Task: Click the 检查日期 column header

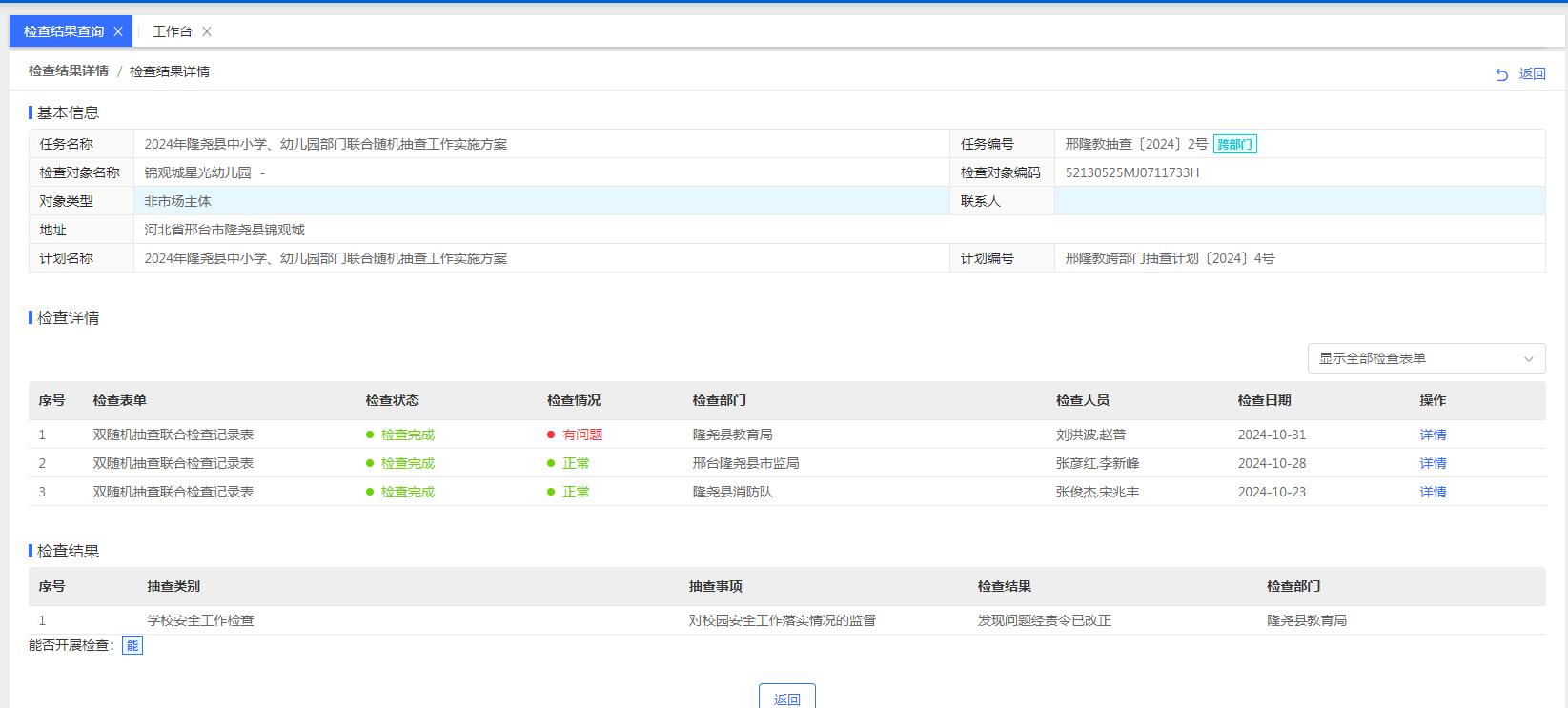Action: click(1264, 400)
